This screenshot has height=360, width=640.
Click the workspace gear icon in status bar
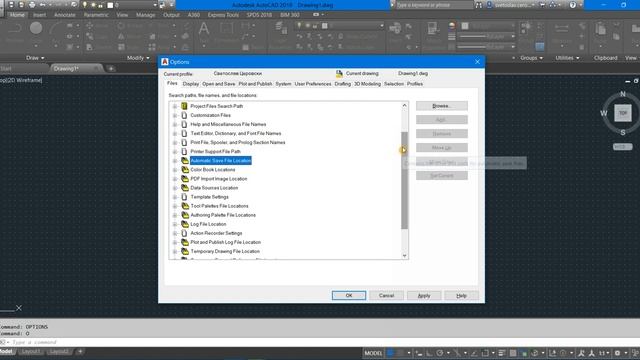[x=617, y=353]
